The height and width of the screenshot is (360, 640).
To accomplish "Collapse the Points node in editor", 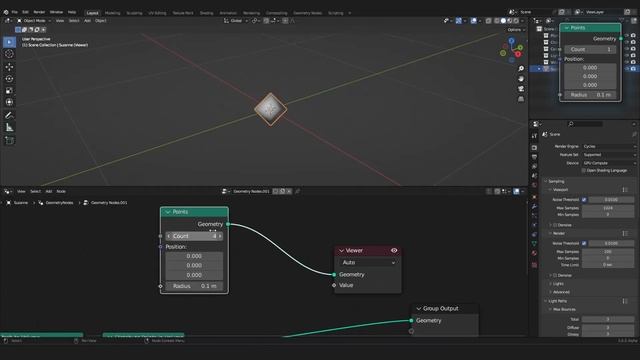I will (x=168, y=212).
